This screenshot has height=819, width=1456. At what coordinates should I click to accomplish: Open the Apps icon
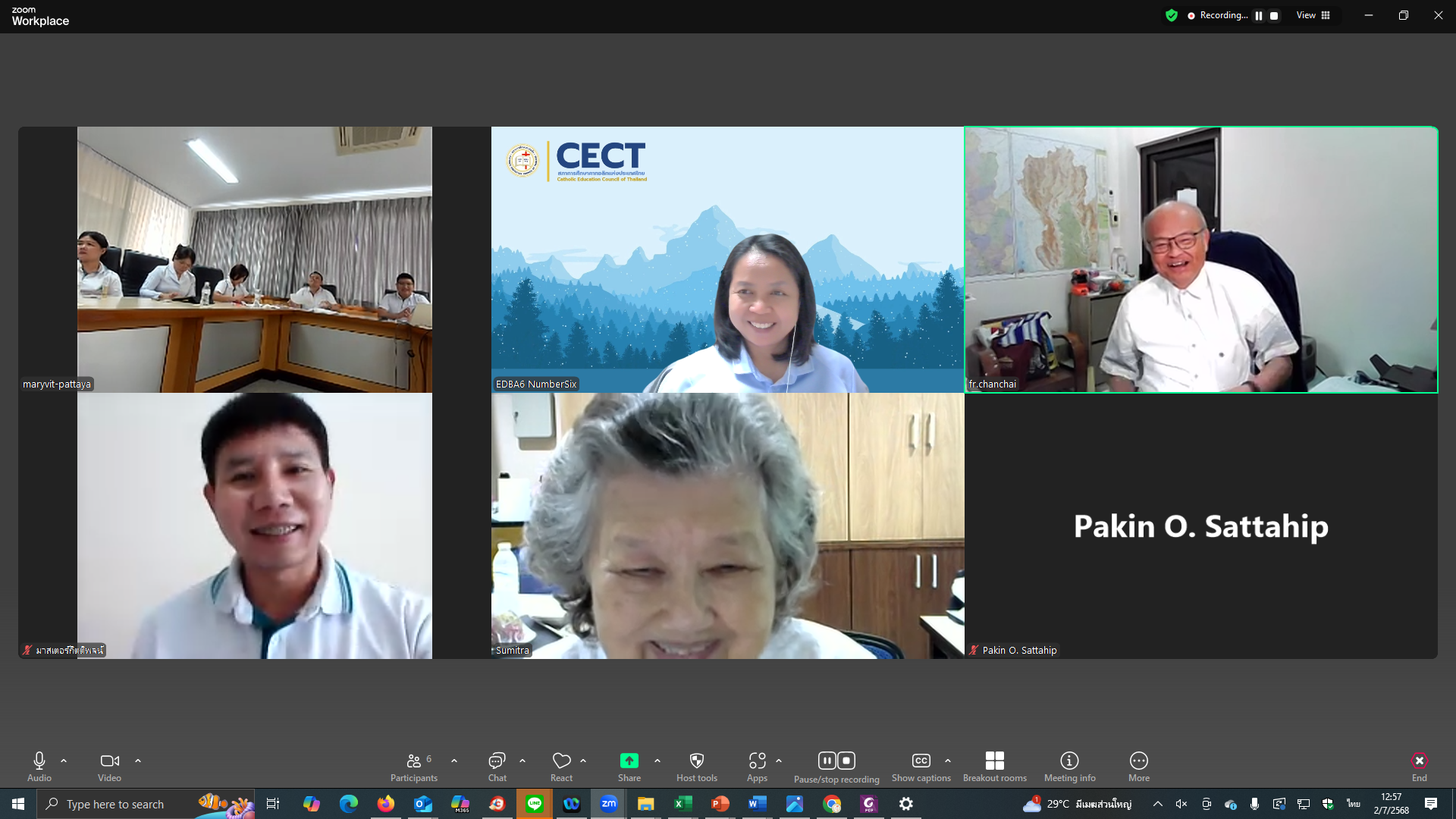pos(757,761)
